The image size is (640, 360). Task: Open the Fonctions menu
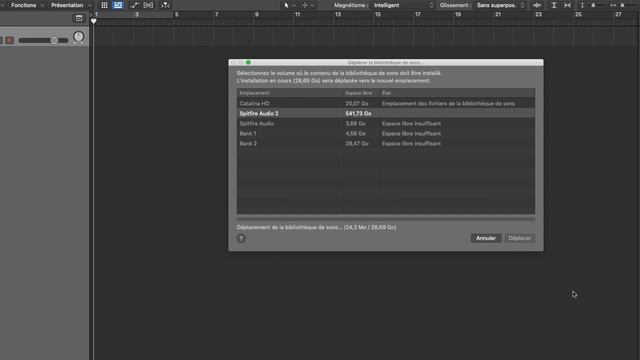24,5
